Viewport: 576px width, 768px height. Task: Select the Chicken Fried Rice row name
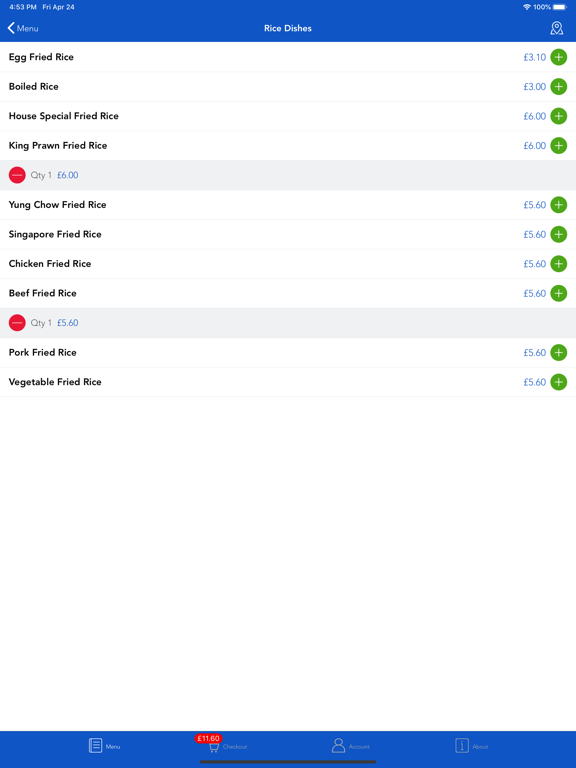pyautogui.click(x=50, y=264)
